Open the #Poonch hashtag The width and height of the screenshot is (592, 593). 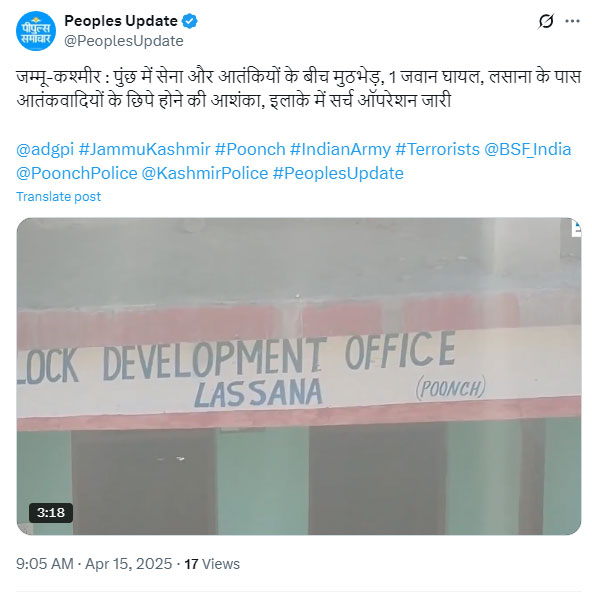(250, 149)
